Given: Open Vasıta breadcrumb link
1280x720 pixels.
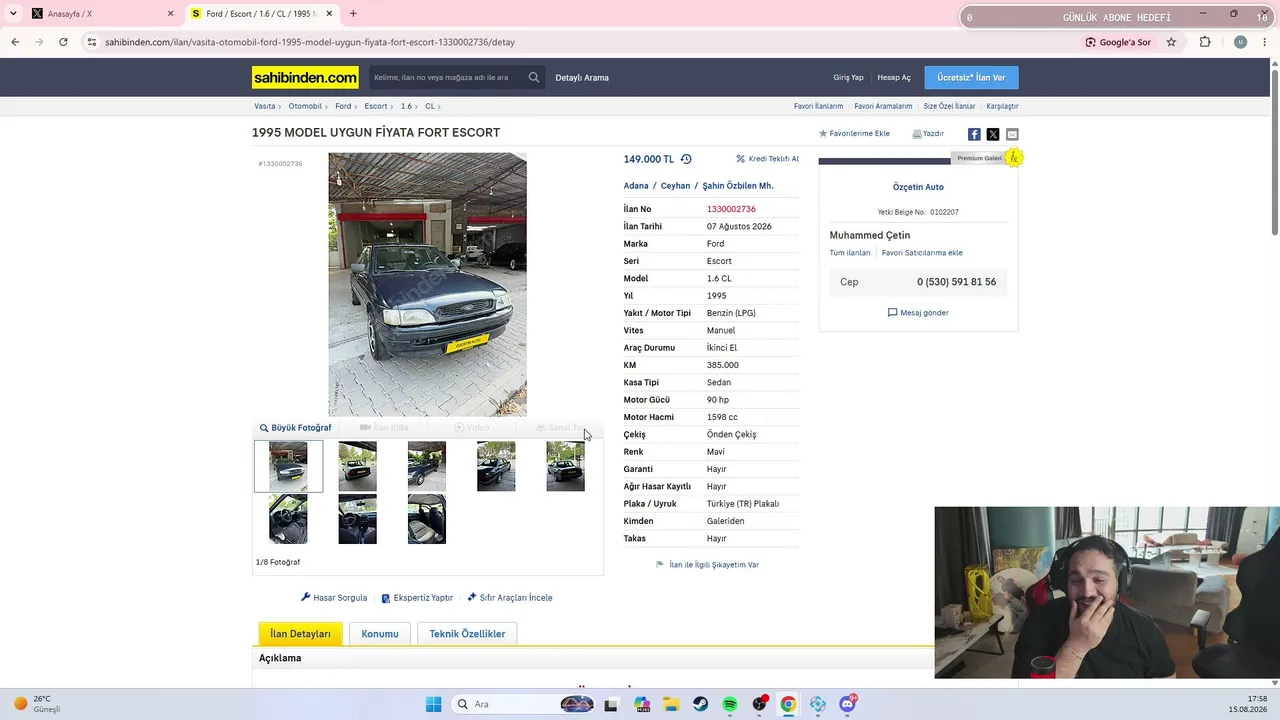Looking at the screenshot, I should [x=264, y=106].
